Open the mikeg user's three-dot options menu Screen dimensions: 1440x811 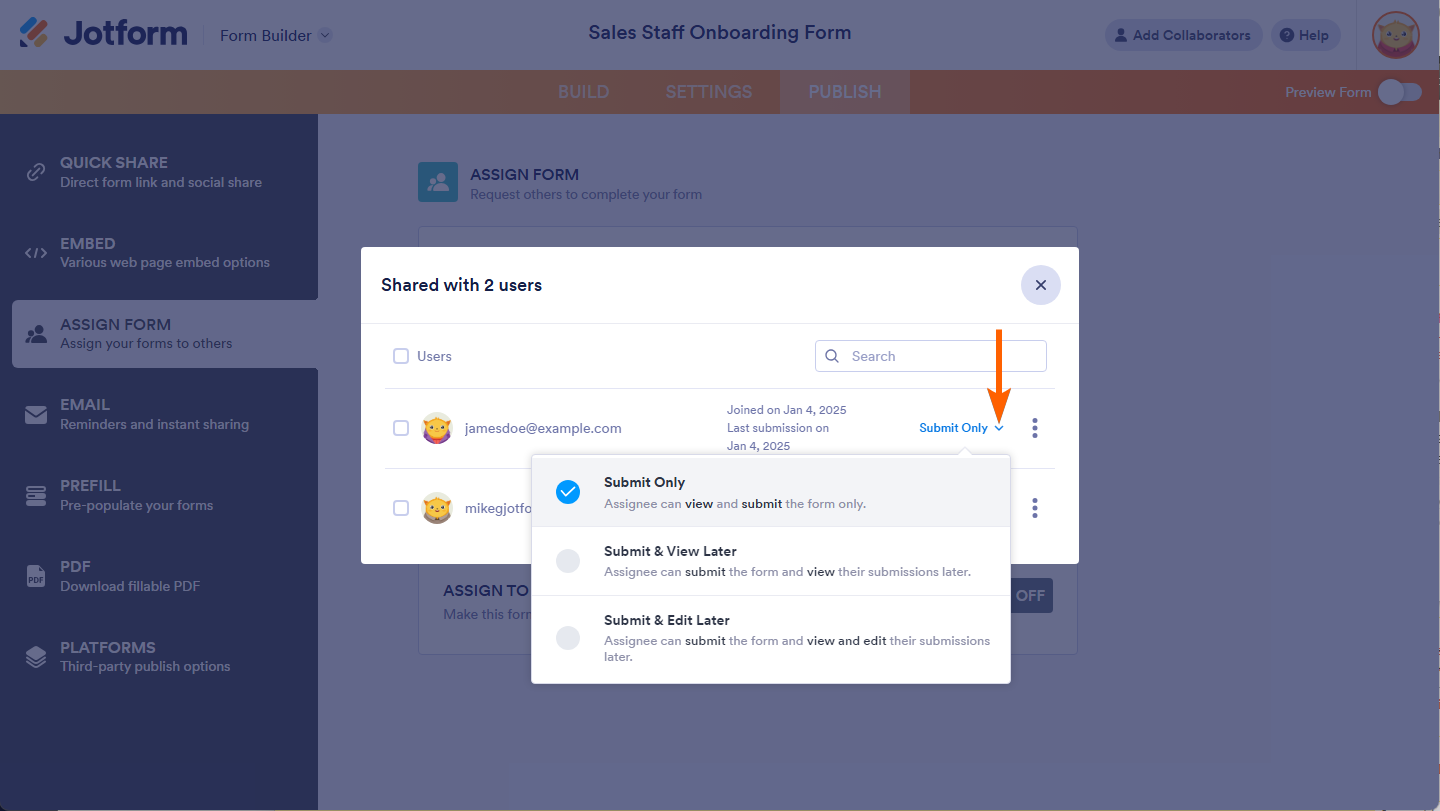(1035, 508)
